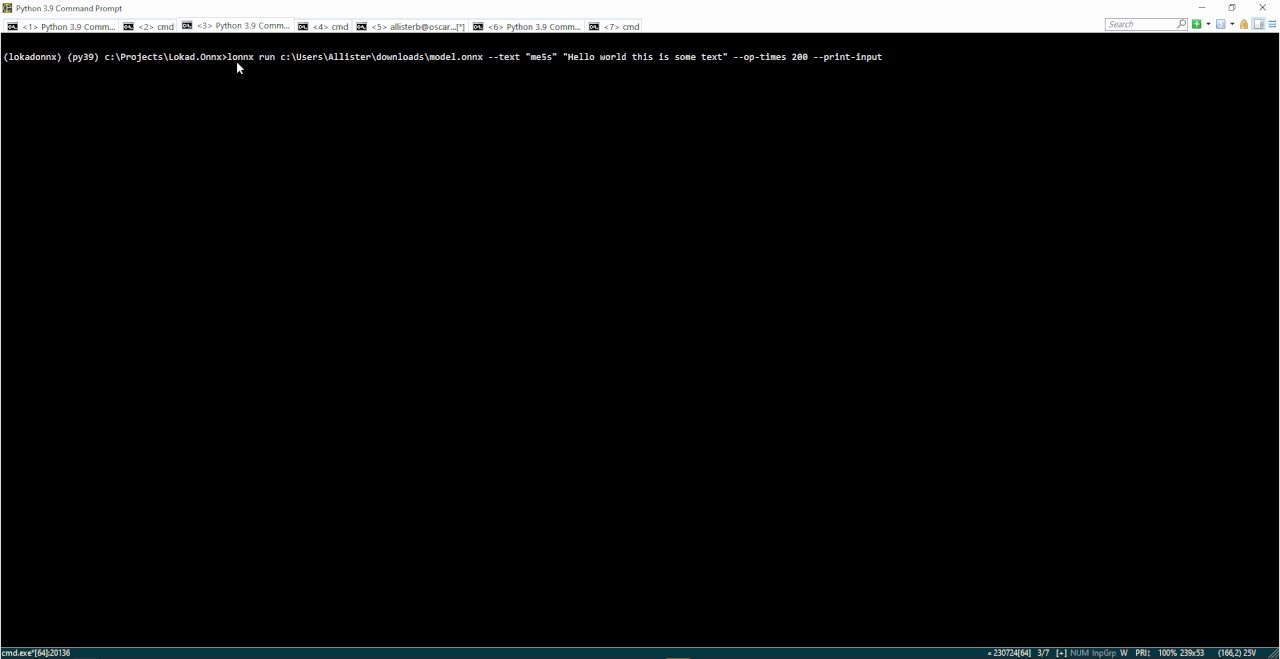
Task: Click the active console number icon
Action: (1221, 24)
